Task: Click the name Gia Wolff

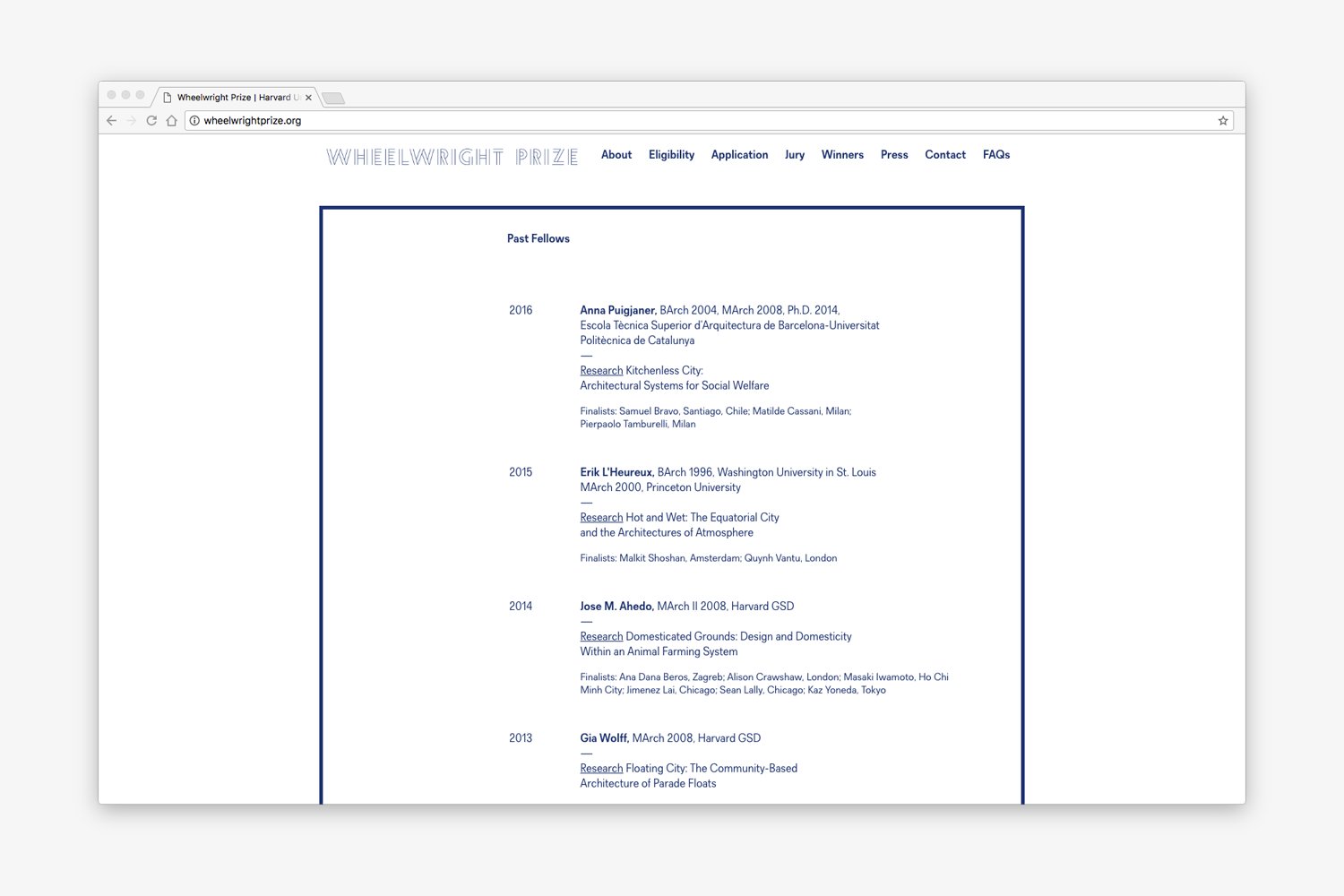Action: point(604,738)
